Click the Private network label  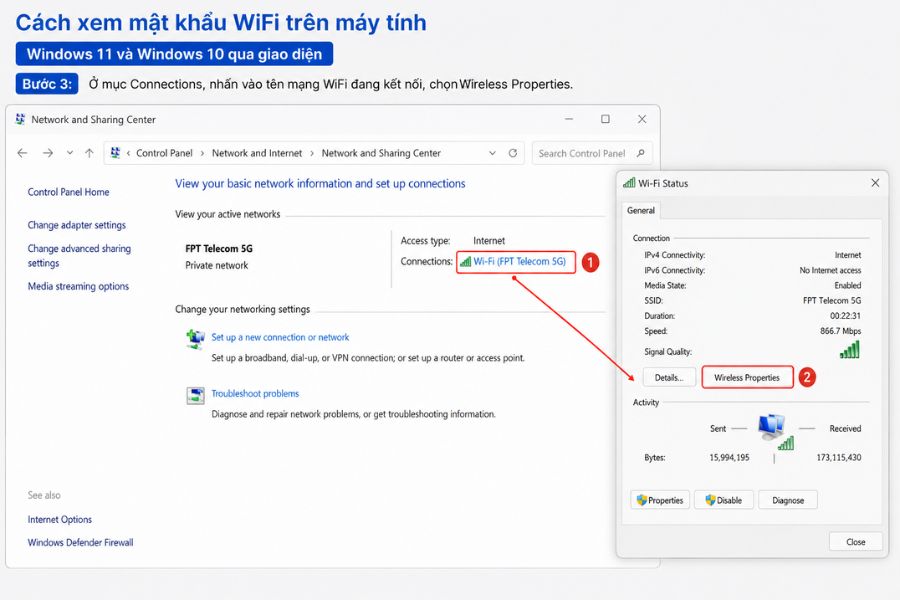(x=216, y=265)
